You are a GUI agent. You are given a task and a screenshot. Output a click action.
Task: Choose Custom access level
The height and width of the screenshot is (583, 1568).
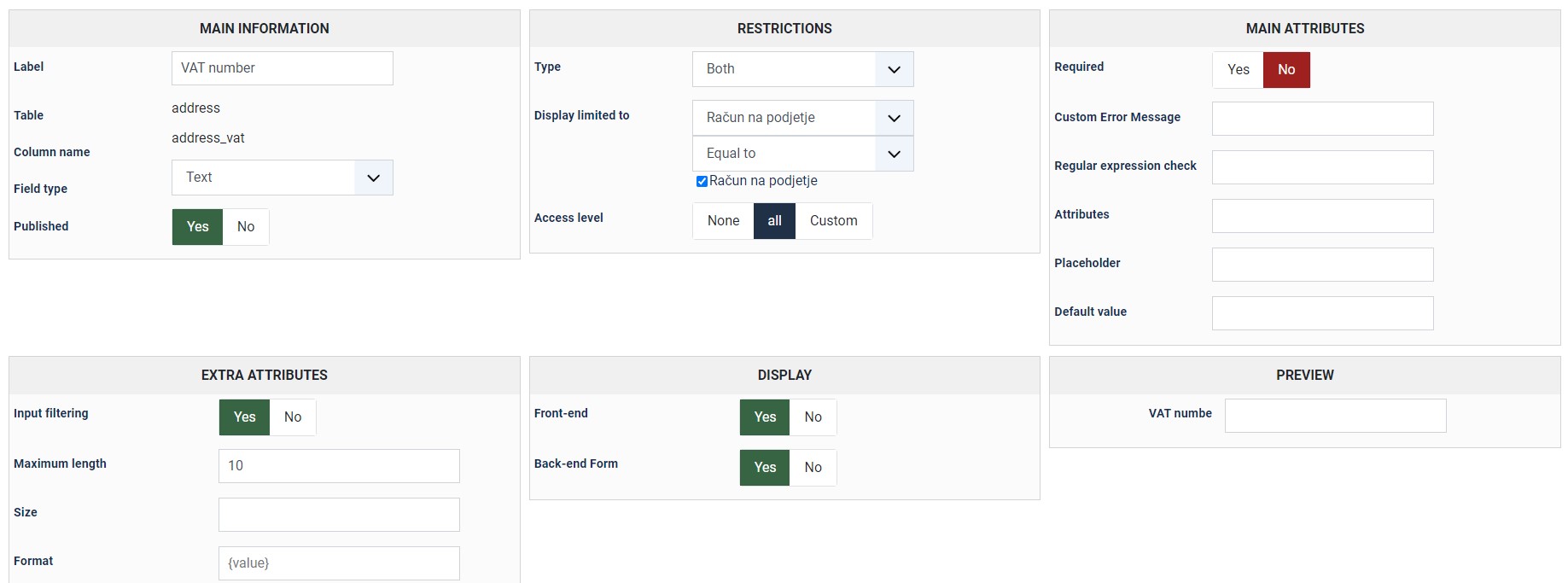click(x=833, y=221)
